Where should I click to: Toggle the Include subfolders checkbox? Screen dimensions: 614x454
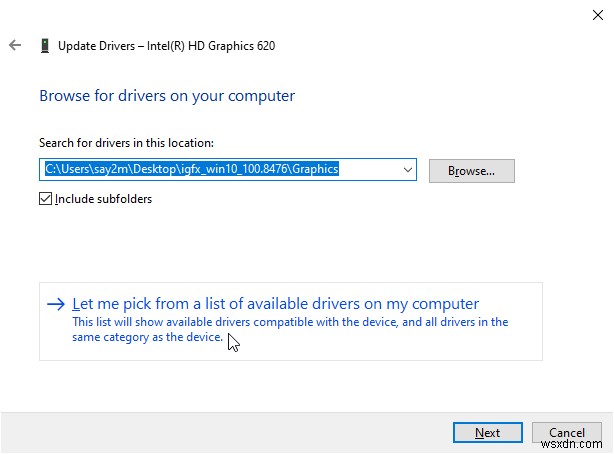coord(45,199)
